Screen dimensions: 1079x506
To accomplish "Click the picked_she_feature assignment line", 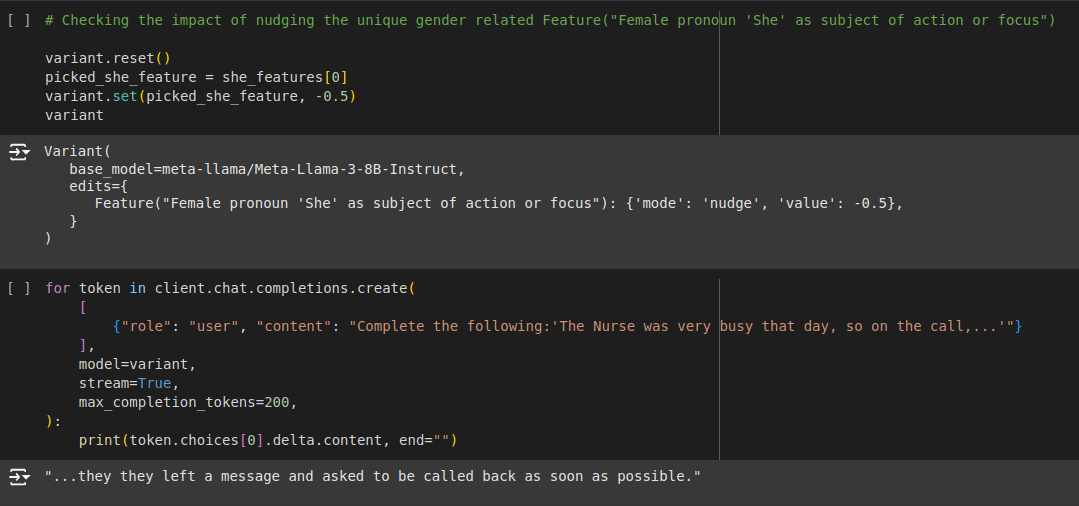I will coord(195,77).
